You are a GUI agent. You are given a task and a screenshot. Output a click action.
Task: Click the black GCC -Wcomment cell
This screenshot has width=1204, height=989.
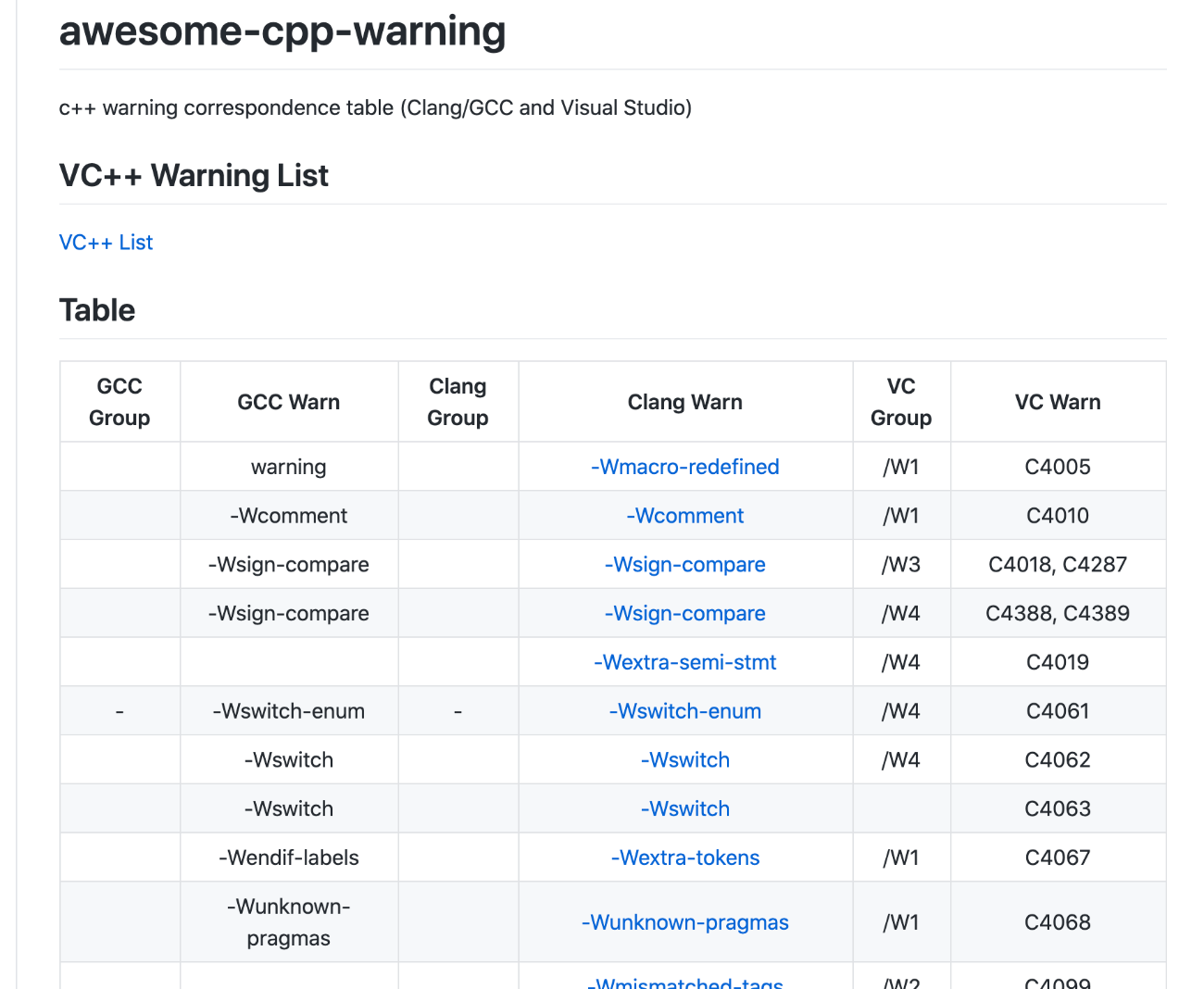(289, 516)
